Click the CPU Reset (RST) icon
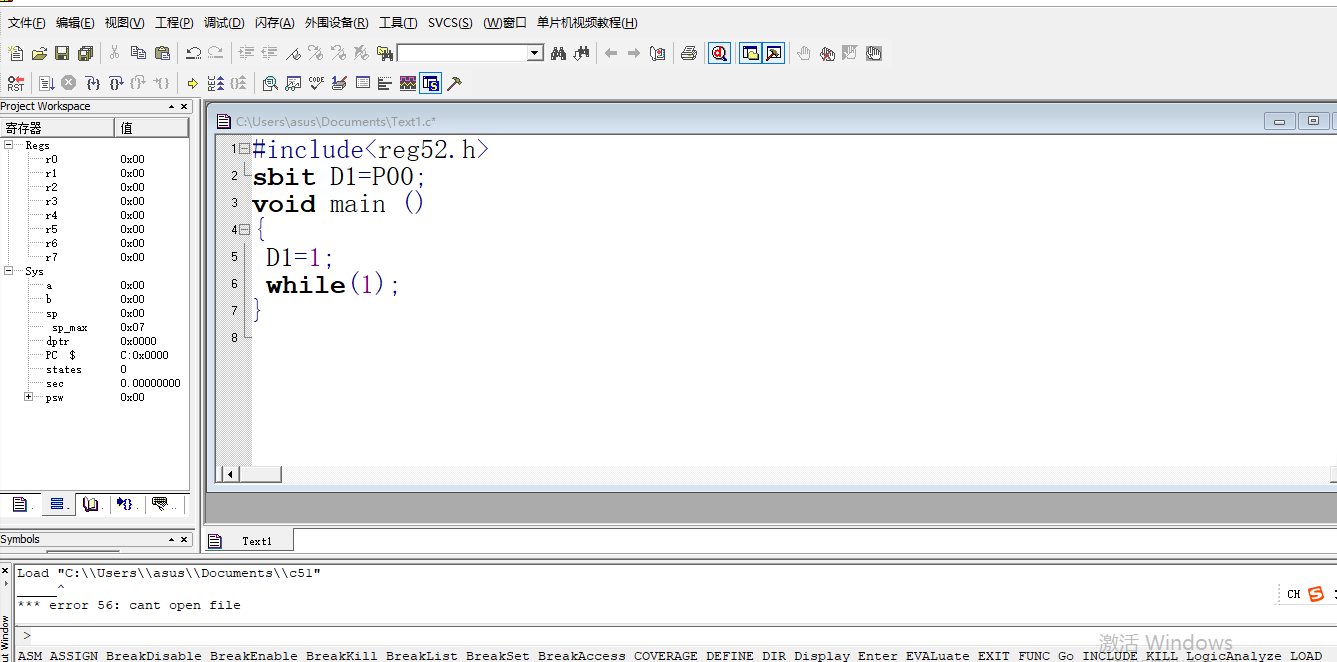 (x=16, y=84)
